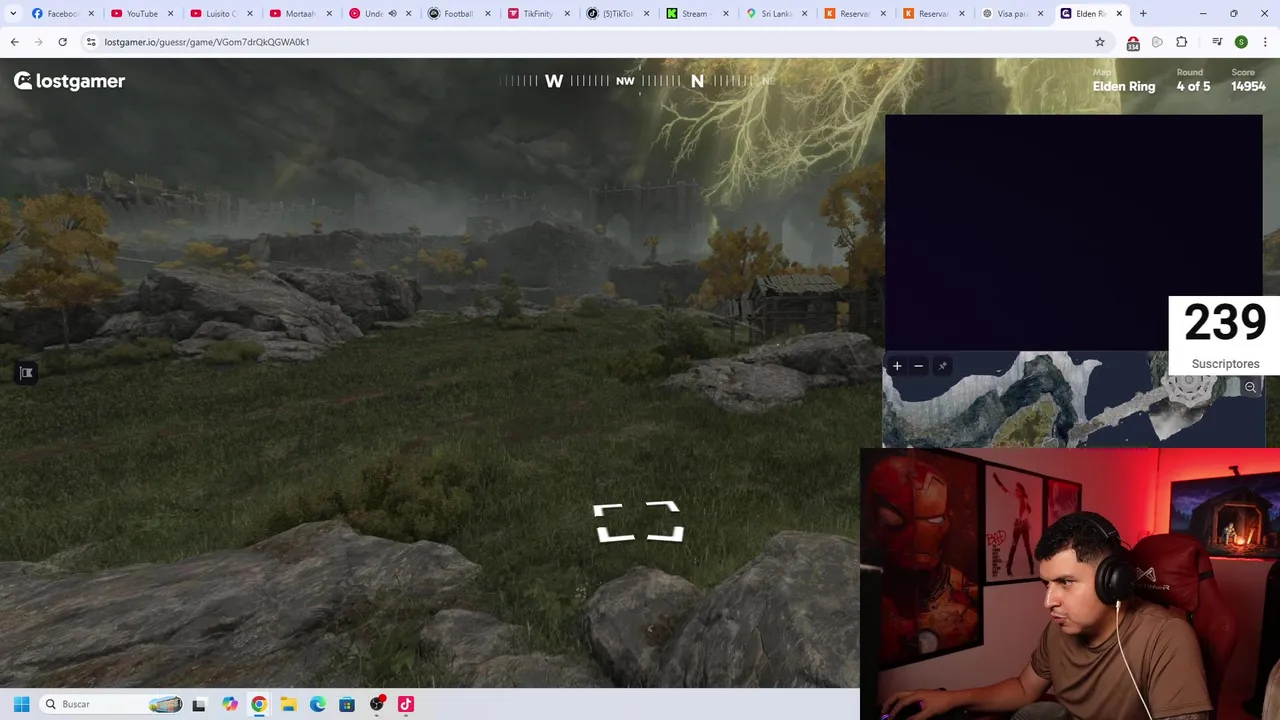Click the compass bar heading N
The width and height of the screenshot is (1280, 720).
click(697, 81)
